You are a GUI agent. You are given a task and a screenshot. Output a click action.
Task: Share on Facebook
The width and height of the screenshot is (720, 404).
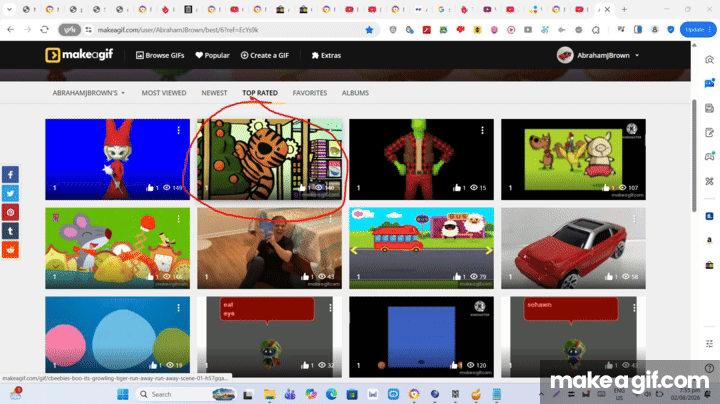[10, 174]
